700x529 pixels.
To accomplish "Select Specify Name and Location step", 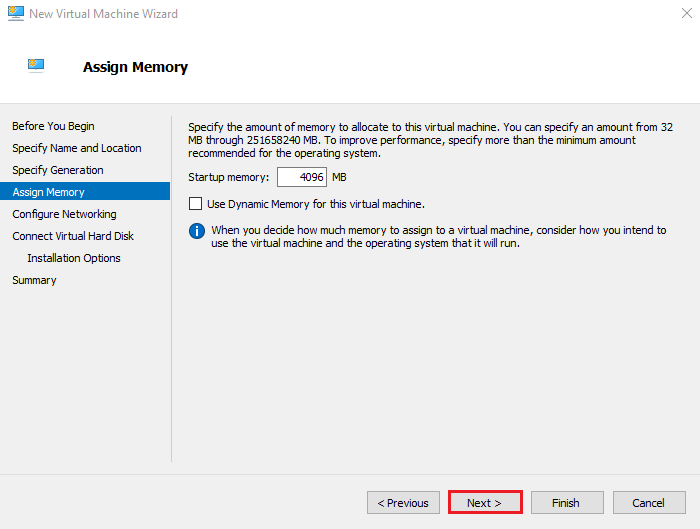I will click(77, 148).
